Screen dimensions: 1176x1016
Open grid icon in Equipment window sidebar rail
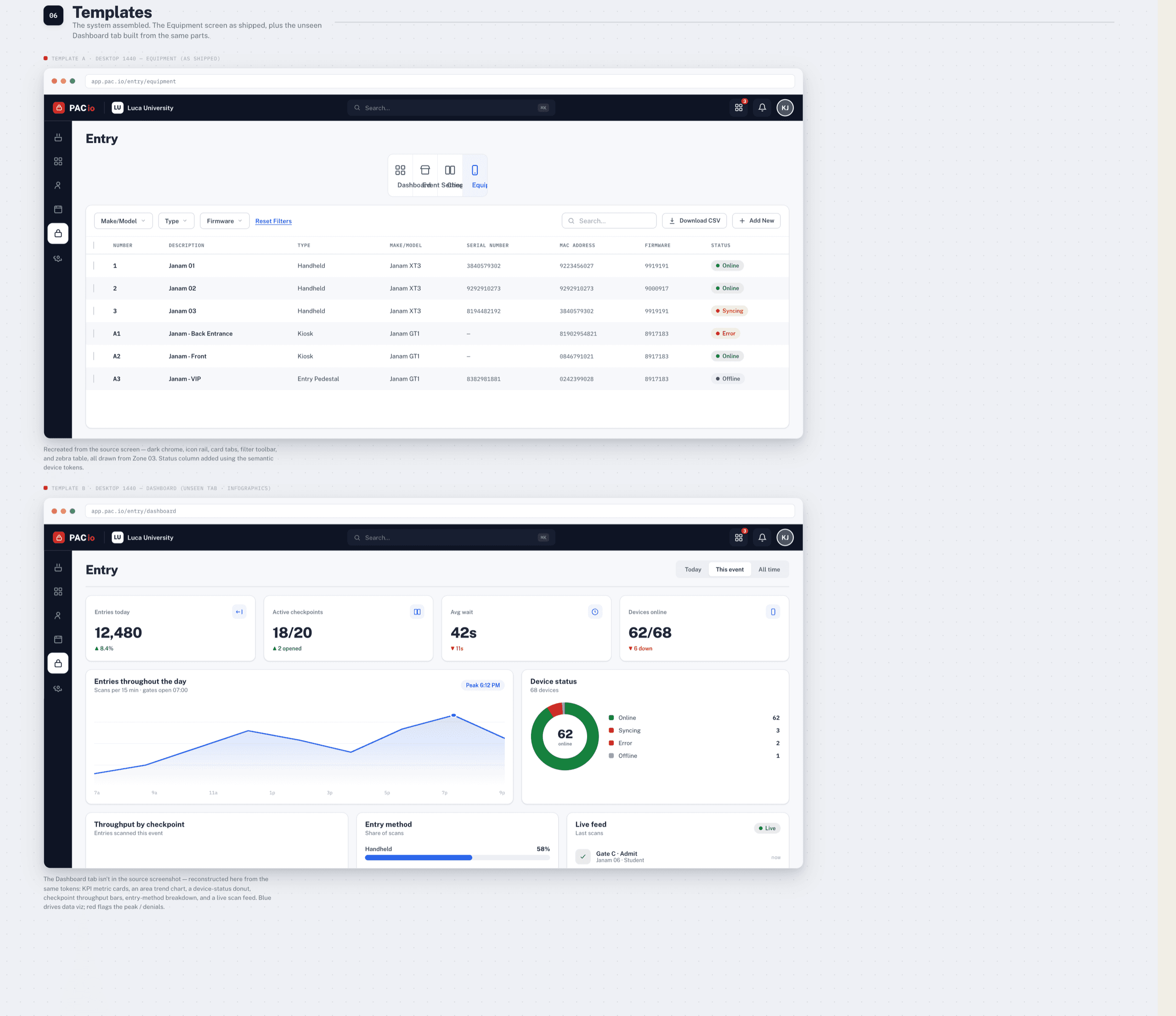[x=58, y=162]
